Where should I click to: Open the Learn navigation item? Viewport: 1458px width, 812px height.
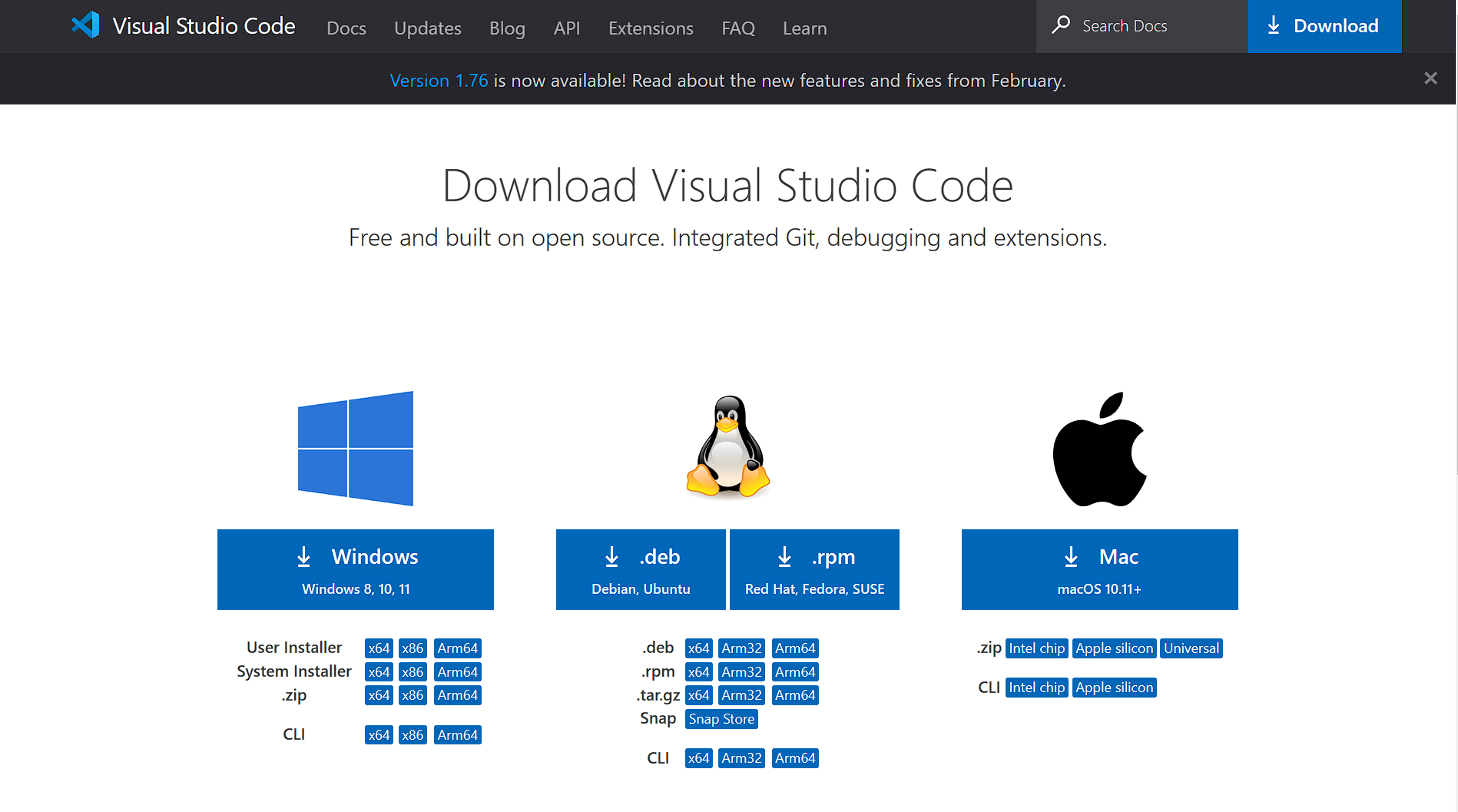(805, 28)
